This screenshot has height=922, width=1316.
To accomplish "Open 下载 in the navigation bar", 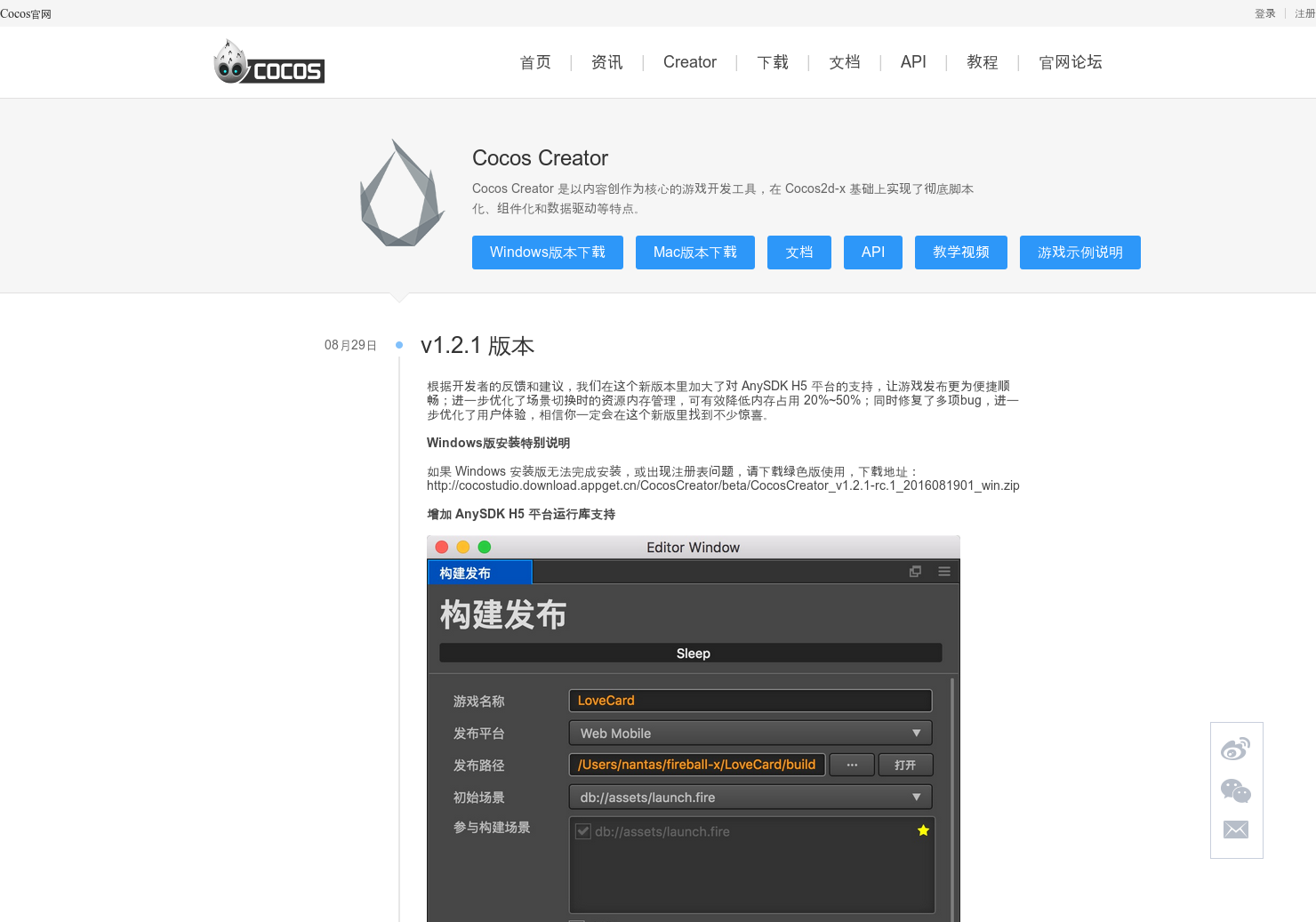I will [773, 62].
